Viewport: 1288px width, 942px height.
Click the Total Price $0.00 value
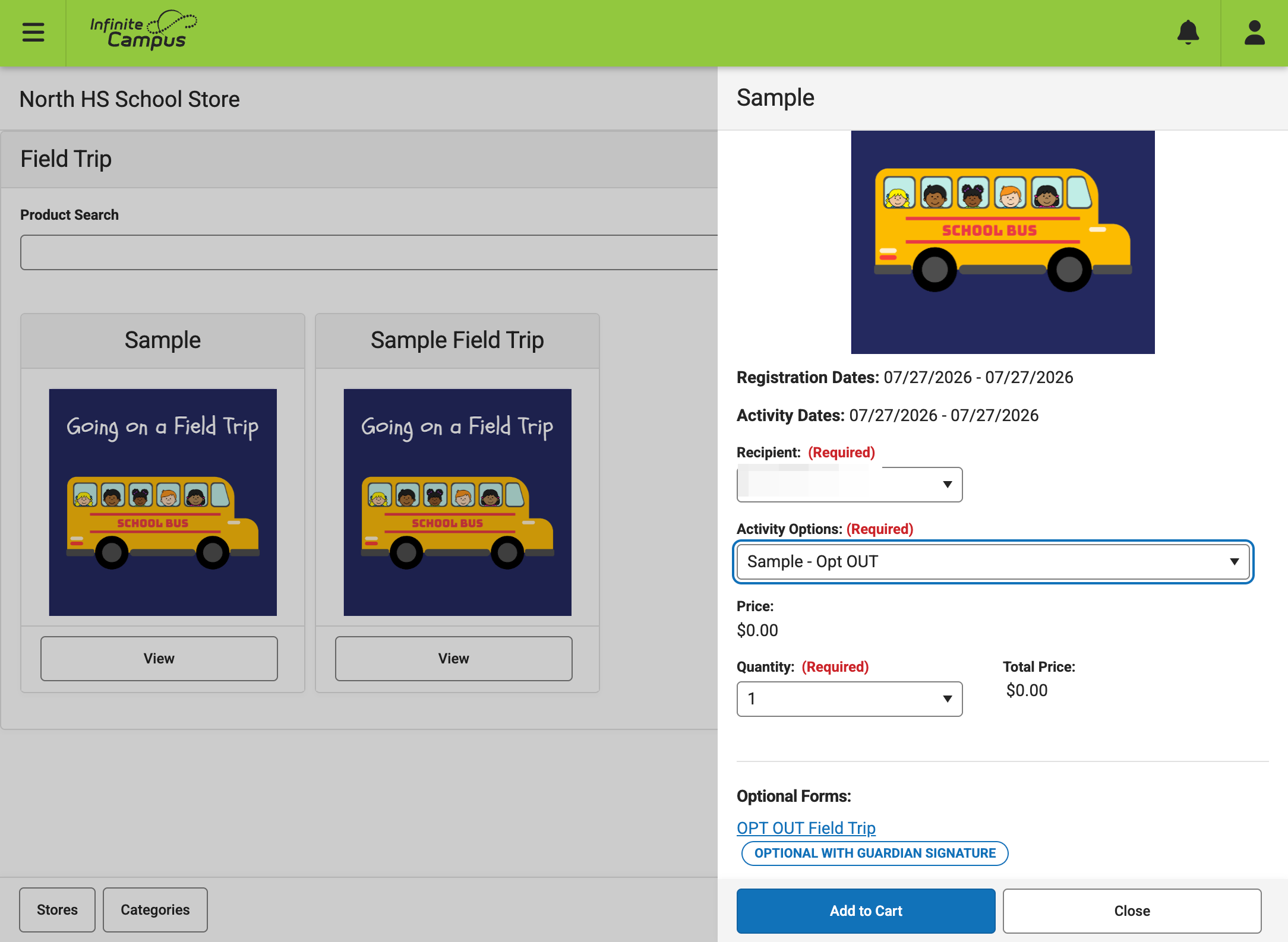[1027, 691]
